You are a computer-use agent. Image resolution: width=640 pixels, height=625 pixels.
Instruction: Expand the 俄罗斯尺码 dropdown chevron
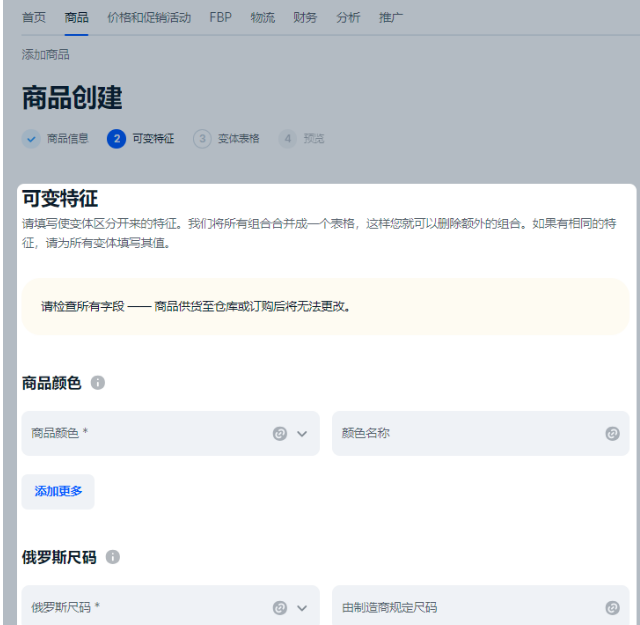point(302,608)
